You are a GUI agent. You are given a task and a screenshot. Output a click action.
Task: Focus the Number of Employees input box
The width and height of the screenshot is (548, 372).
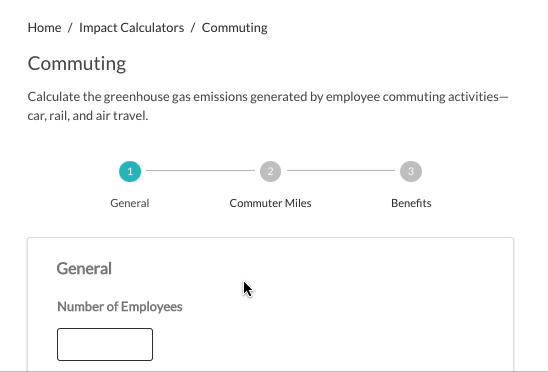[105, 344]
